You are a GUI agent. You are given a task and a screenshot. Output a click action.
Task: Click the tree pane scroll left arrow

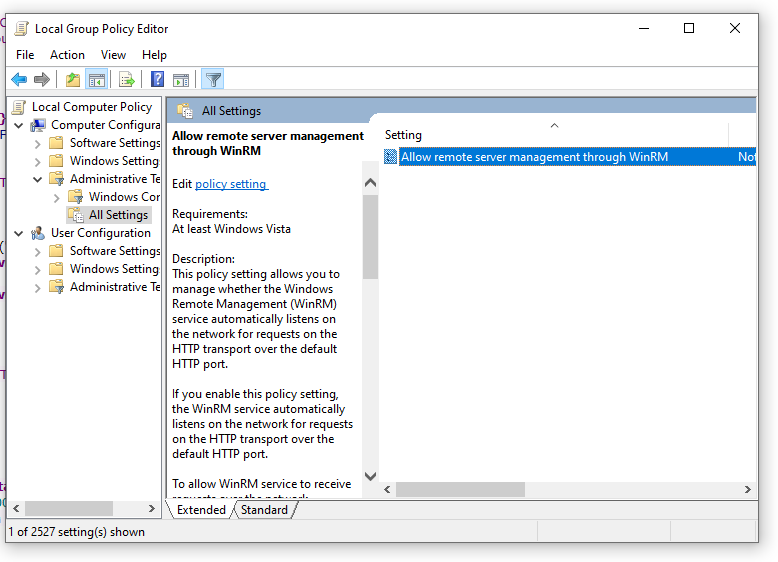16,509
